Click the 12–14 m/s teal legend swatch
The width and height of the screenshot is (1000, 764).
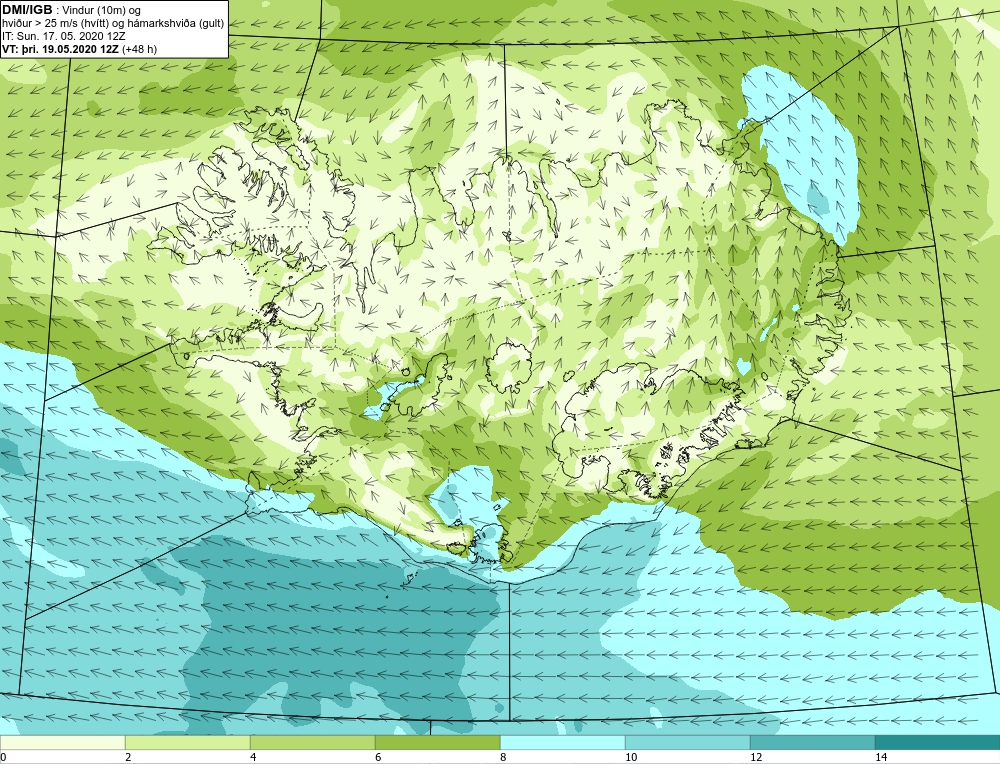[x=812, y=742]
